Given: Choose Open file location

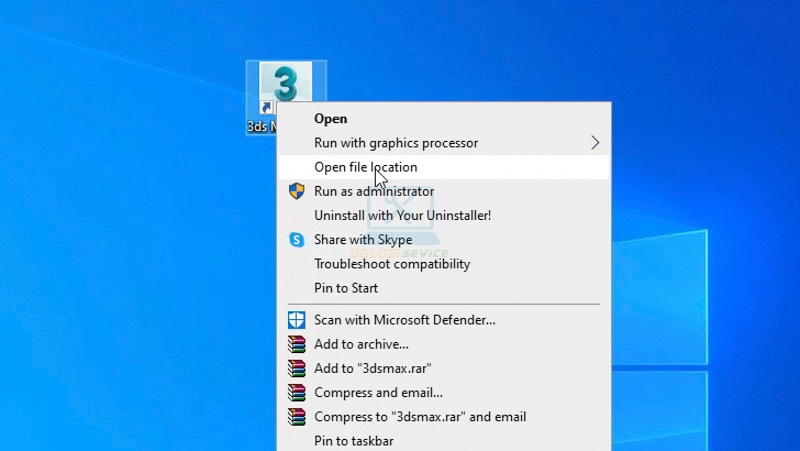Looking at the screenshot, I should (444, 167).
